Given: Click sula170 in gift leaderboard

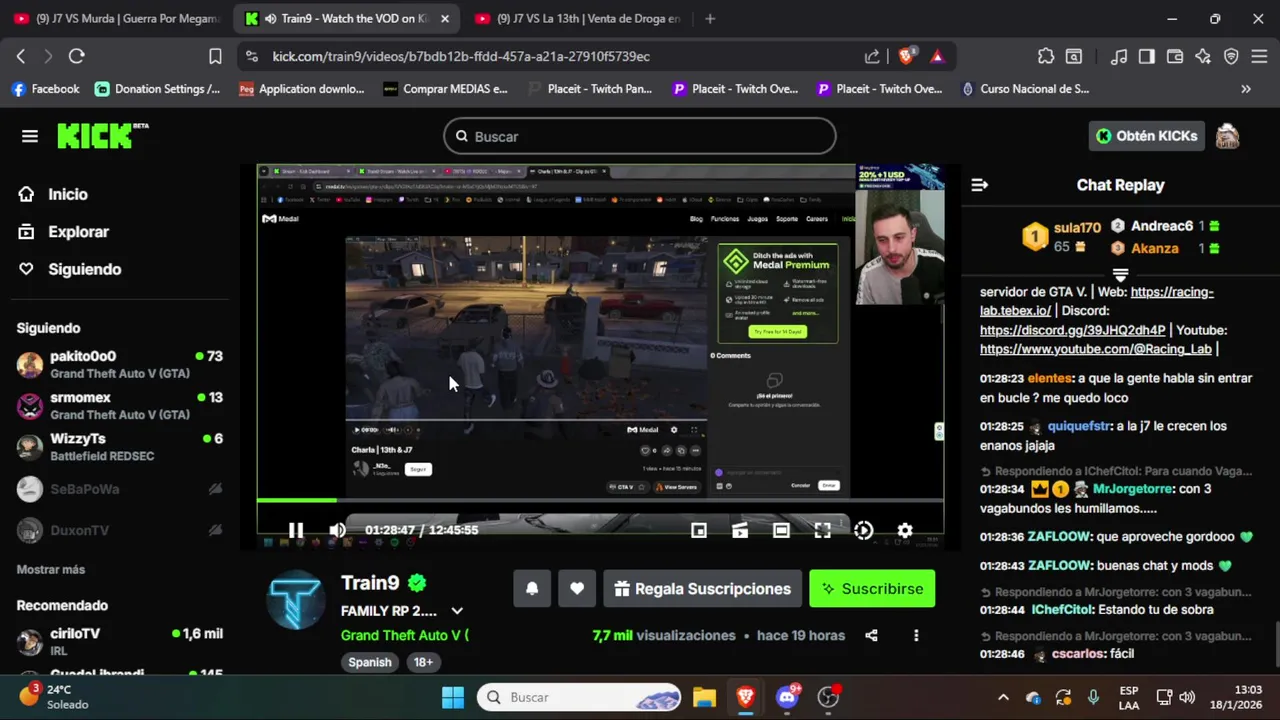Looking at the screenshot, I should click(x=1077, y=228).
